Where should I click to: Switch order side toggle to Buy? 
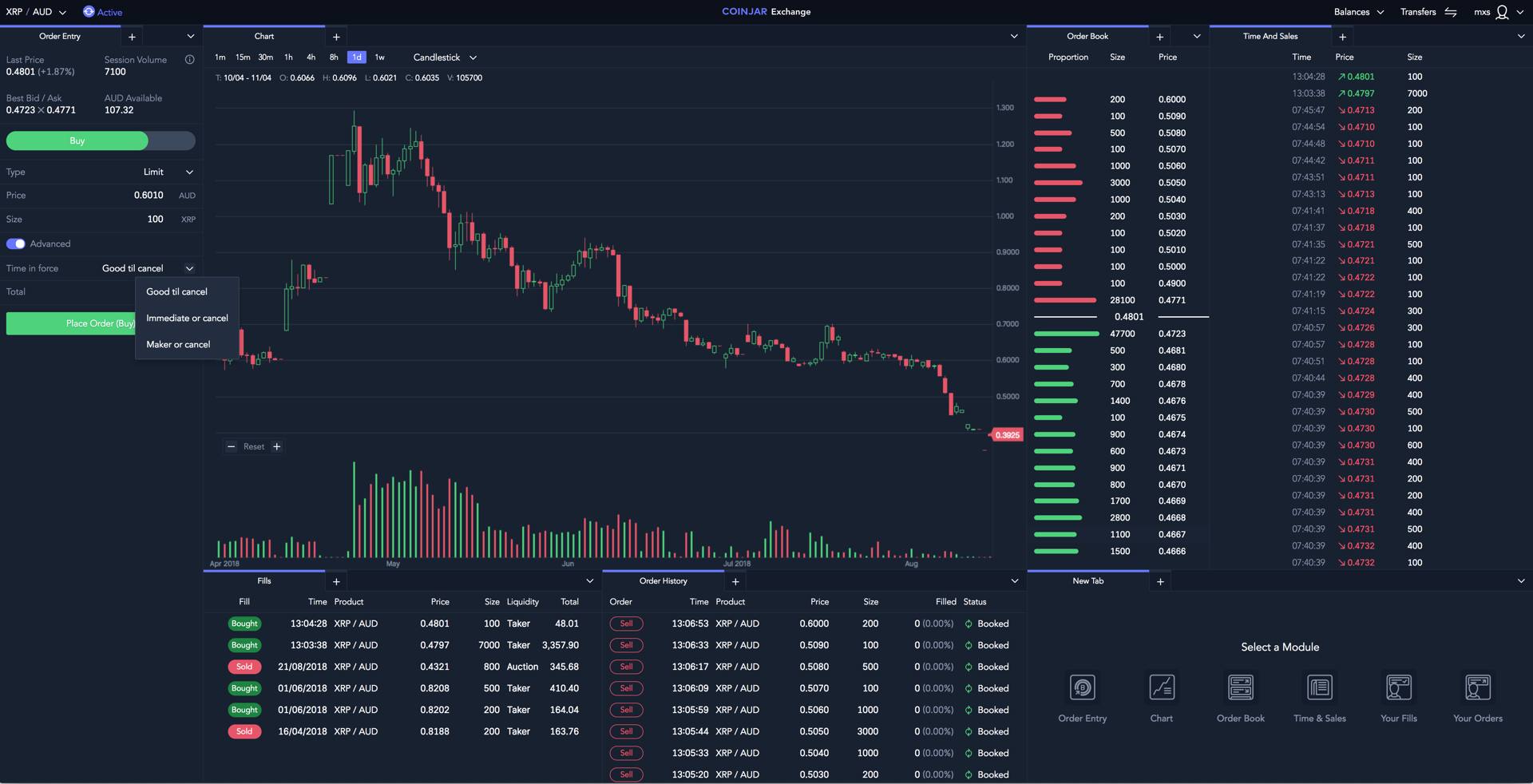[x=77, y=141]
